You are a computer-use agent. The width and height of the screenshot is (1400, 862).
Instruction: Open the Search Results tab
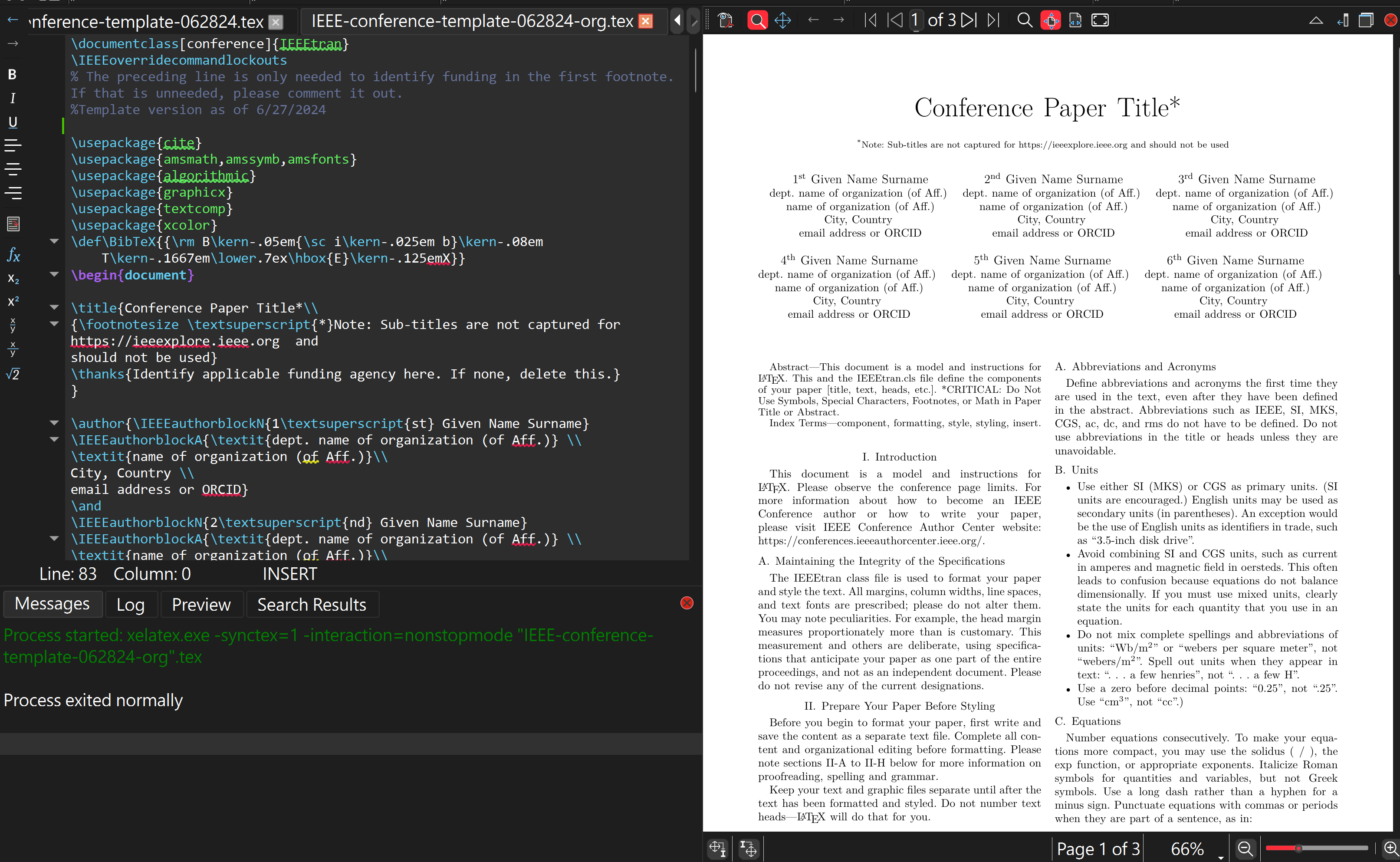click(312, 604)
